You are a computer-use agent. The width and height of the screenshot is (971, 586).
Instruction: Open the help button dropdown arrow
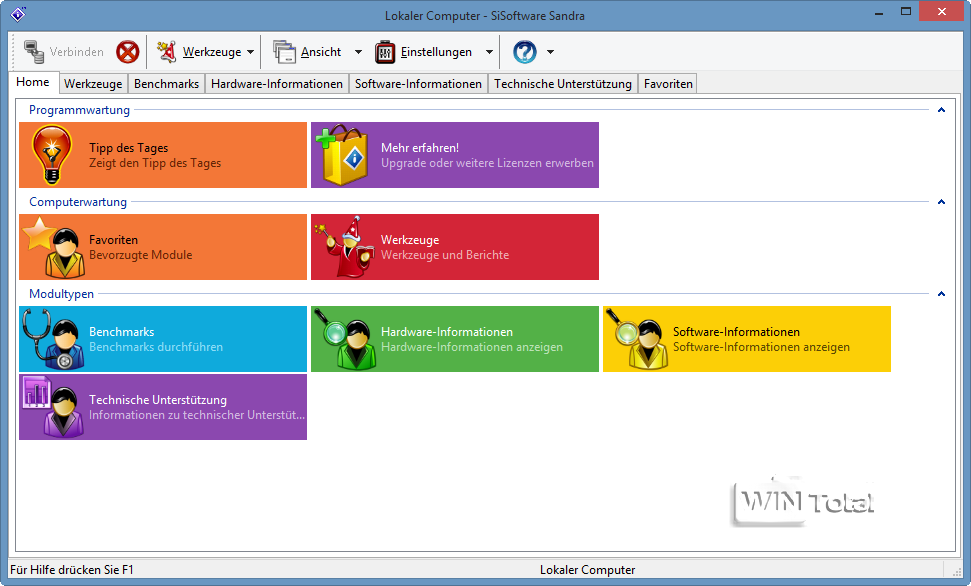[550, 52]
